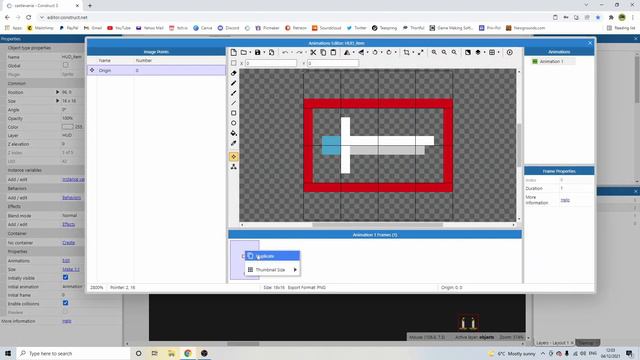Select the Image points origin tool
The width and height of the screenshot is (640, 360).
click(x=233, y=157)
